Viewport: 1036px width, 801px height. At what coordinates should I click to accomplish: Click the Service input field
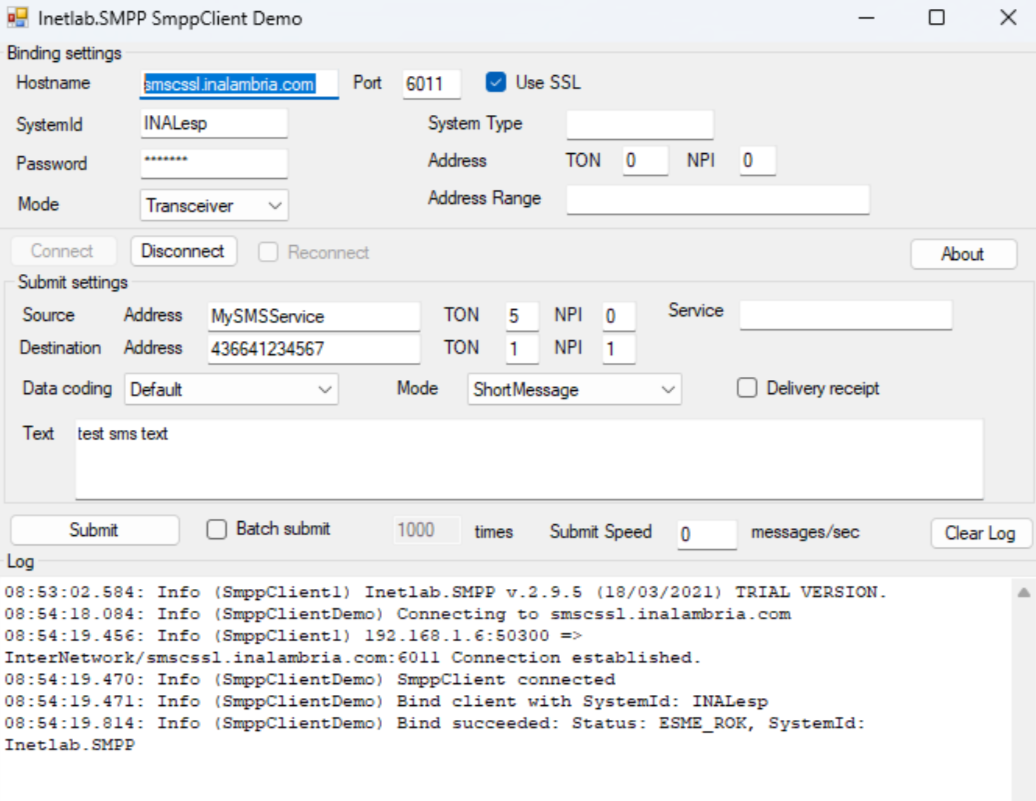pos(846,315)
